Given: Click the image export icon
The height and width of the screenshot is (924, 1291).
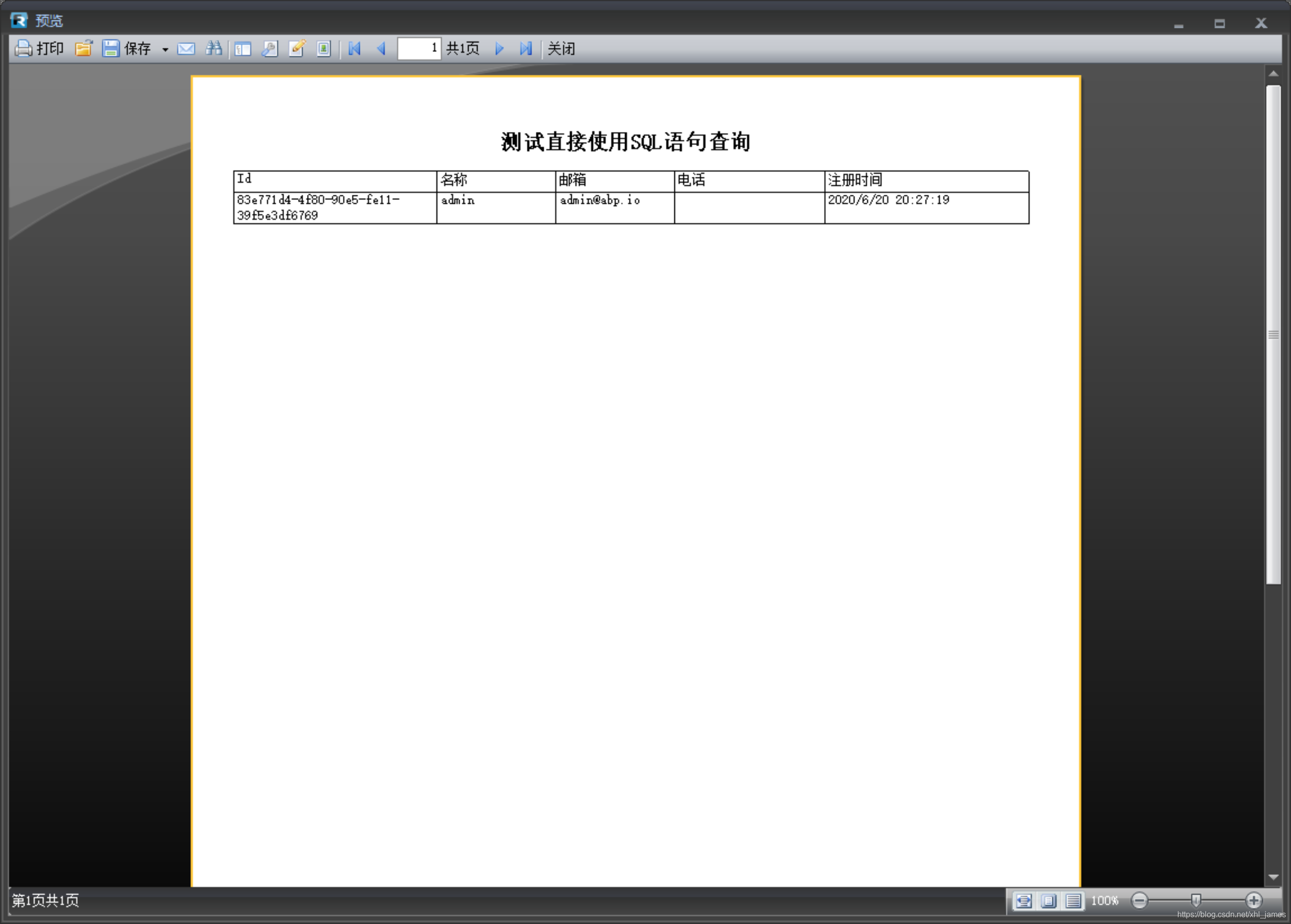Looking at the screenshot, I should click(323, 49).
